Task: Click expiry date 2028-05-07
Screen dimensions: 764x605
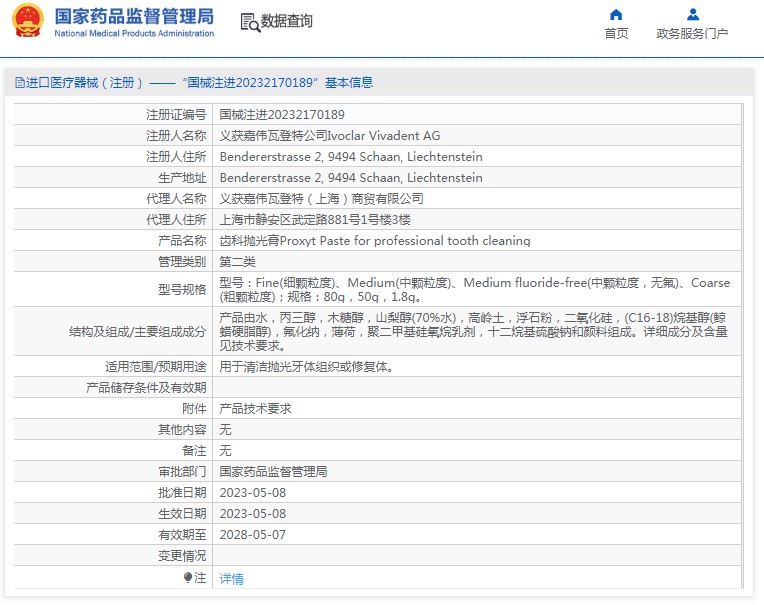Action: (252, 534)
